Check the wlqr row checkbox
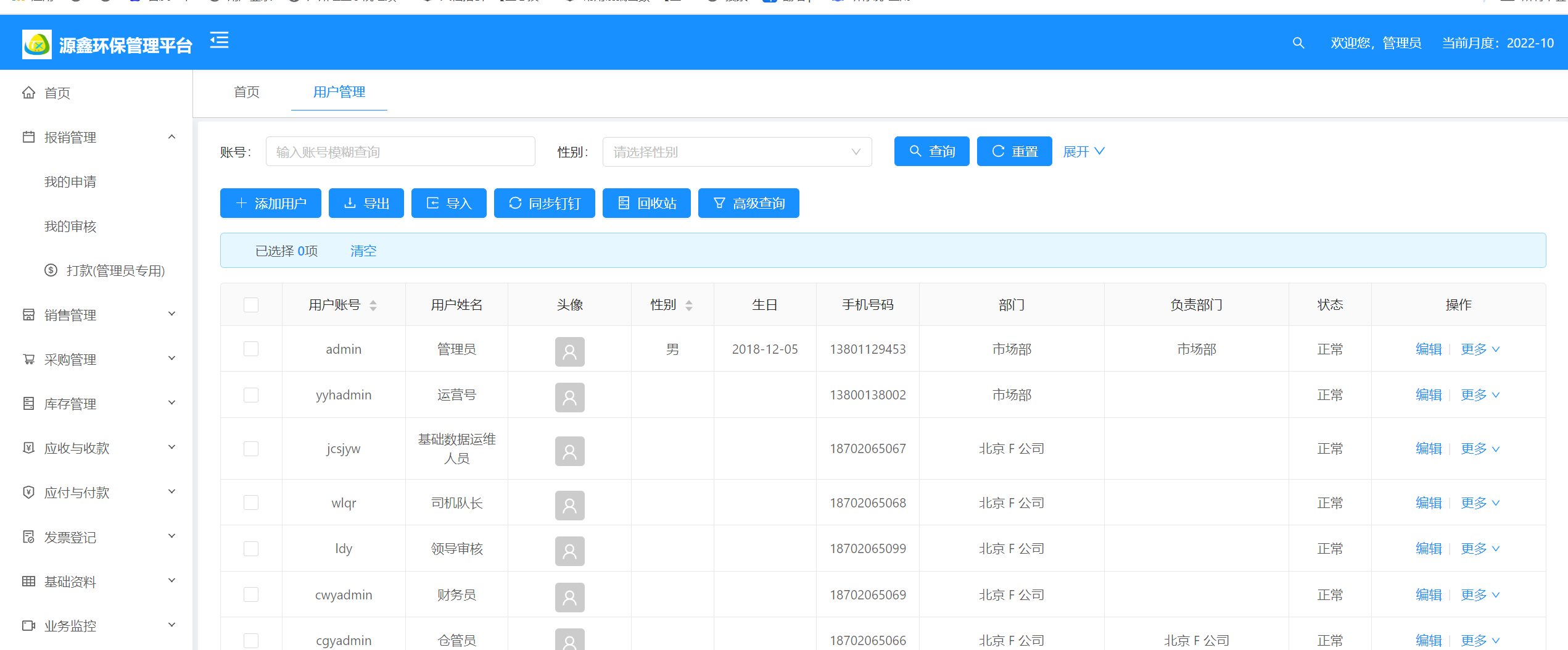 [251, 502]
